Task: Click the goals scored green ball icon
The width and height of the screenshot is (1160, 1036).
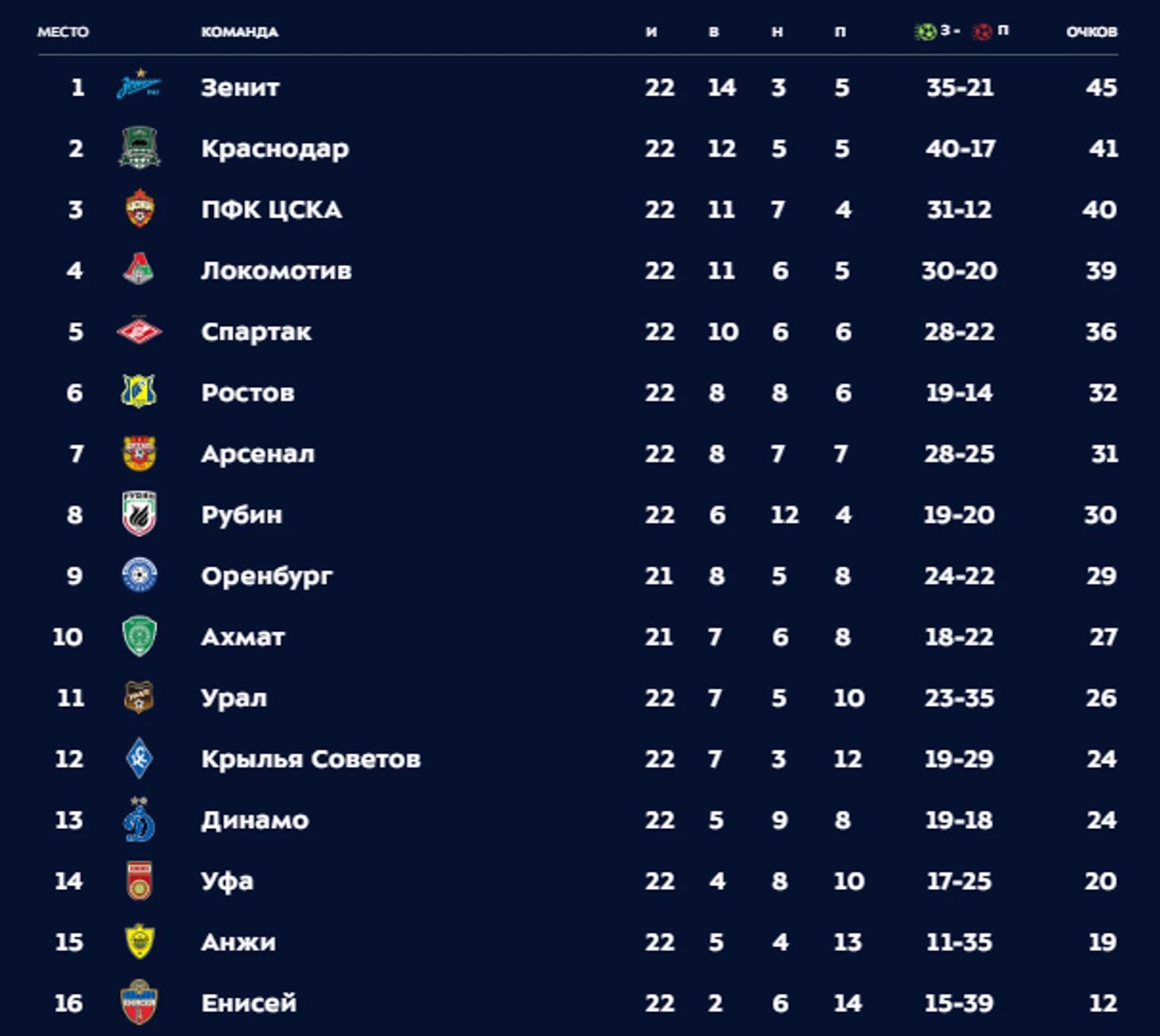Action: click(925, 32)
